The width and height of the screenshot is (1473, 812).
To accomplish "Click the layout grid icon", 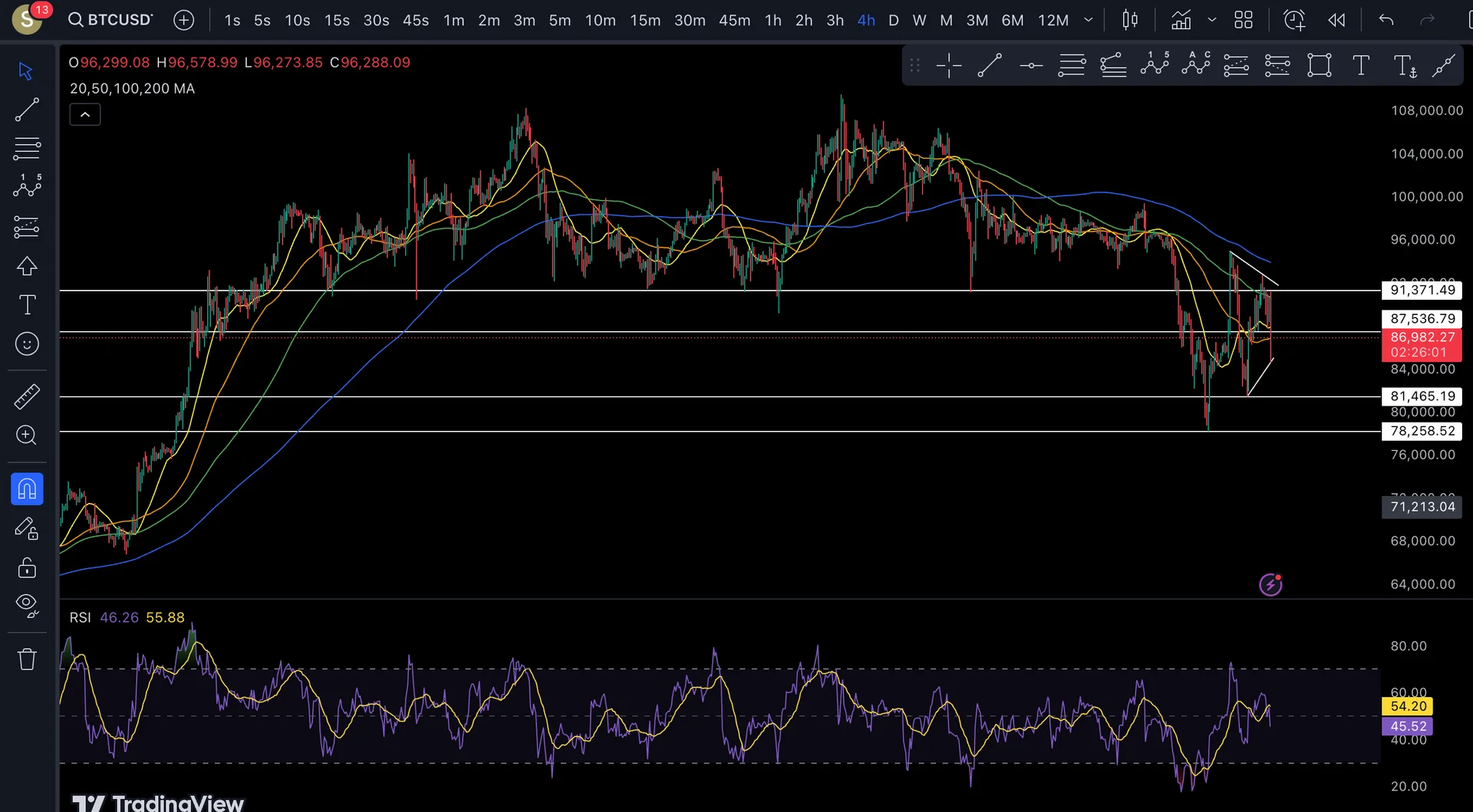I will click(x=1244, y=21).
